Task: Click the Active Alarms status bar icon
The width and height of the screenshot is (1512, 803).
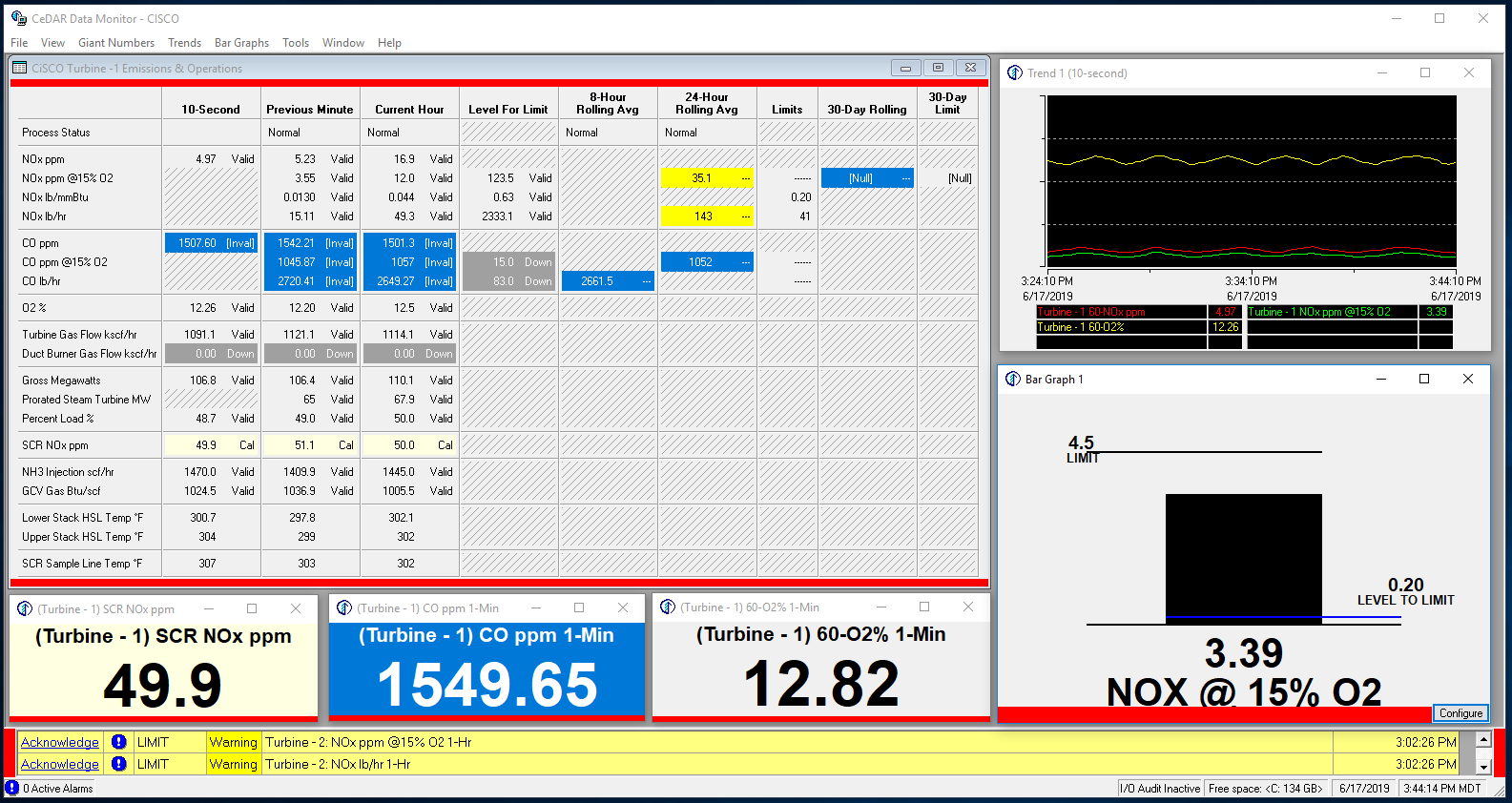Action: (12, 788)
